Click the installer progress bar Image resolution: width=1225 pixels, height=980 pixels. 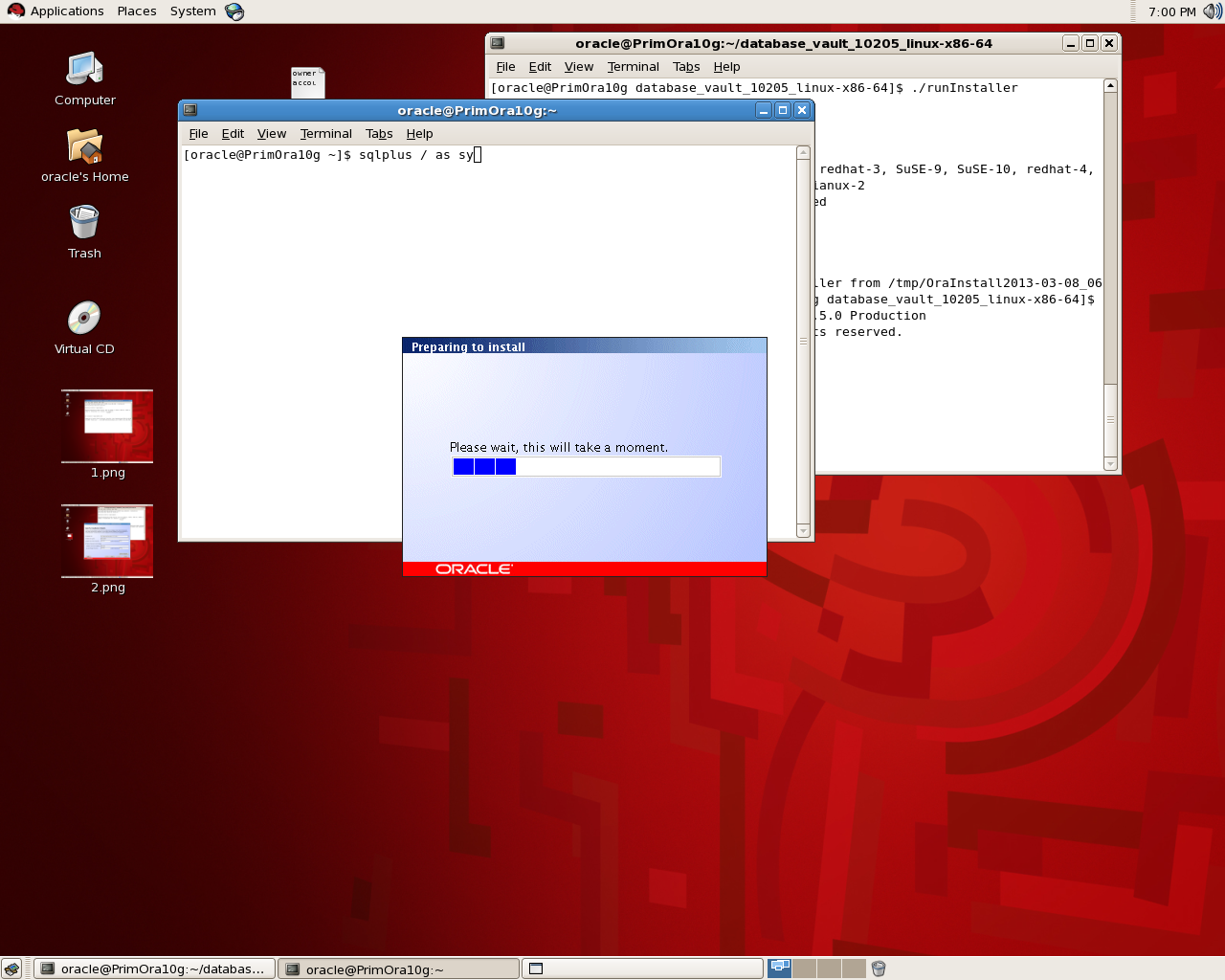point(586,466)
